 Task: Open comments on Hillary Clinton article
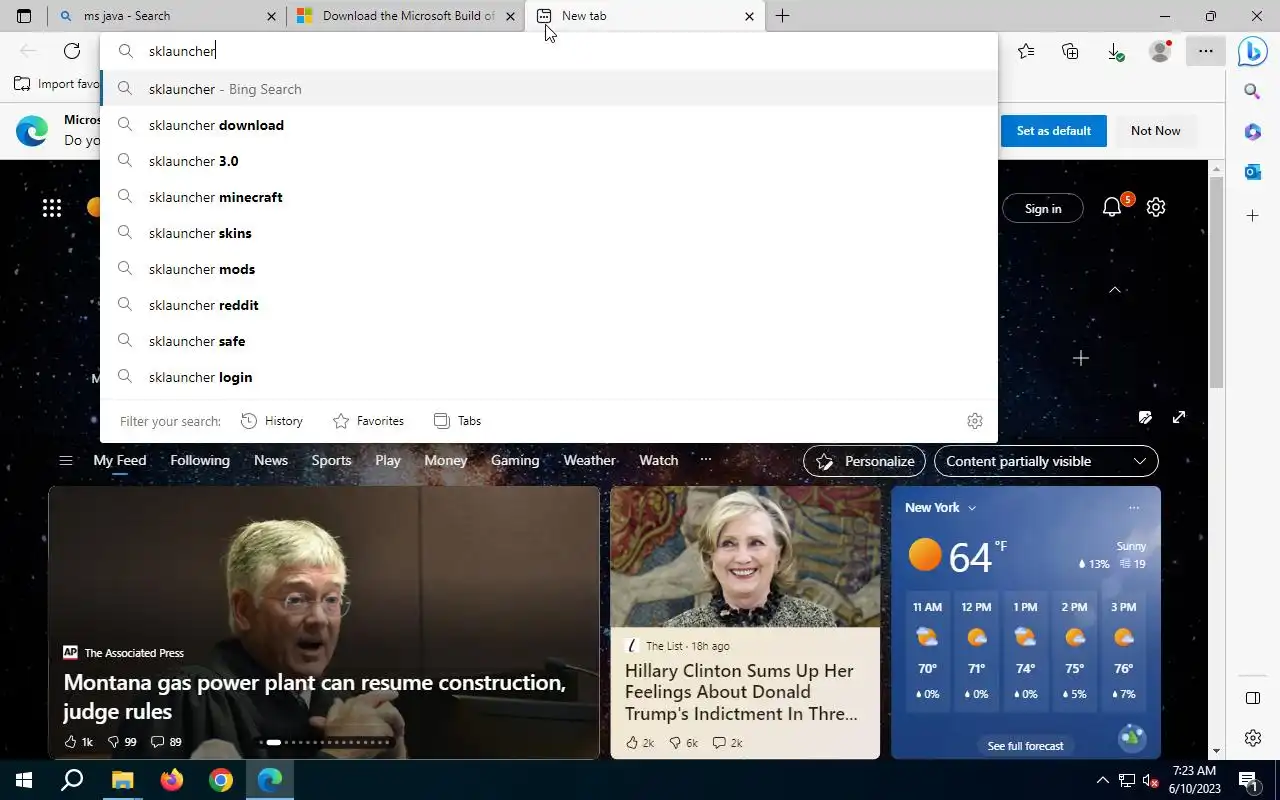[x=727, y=743]
